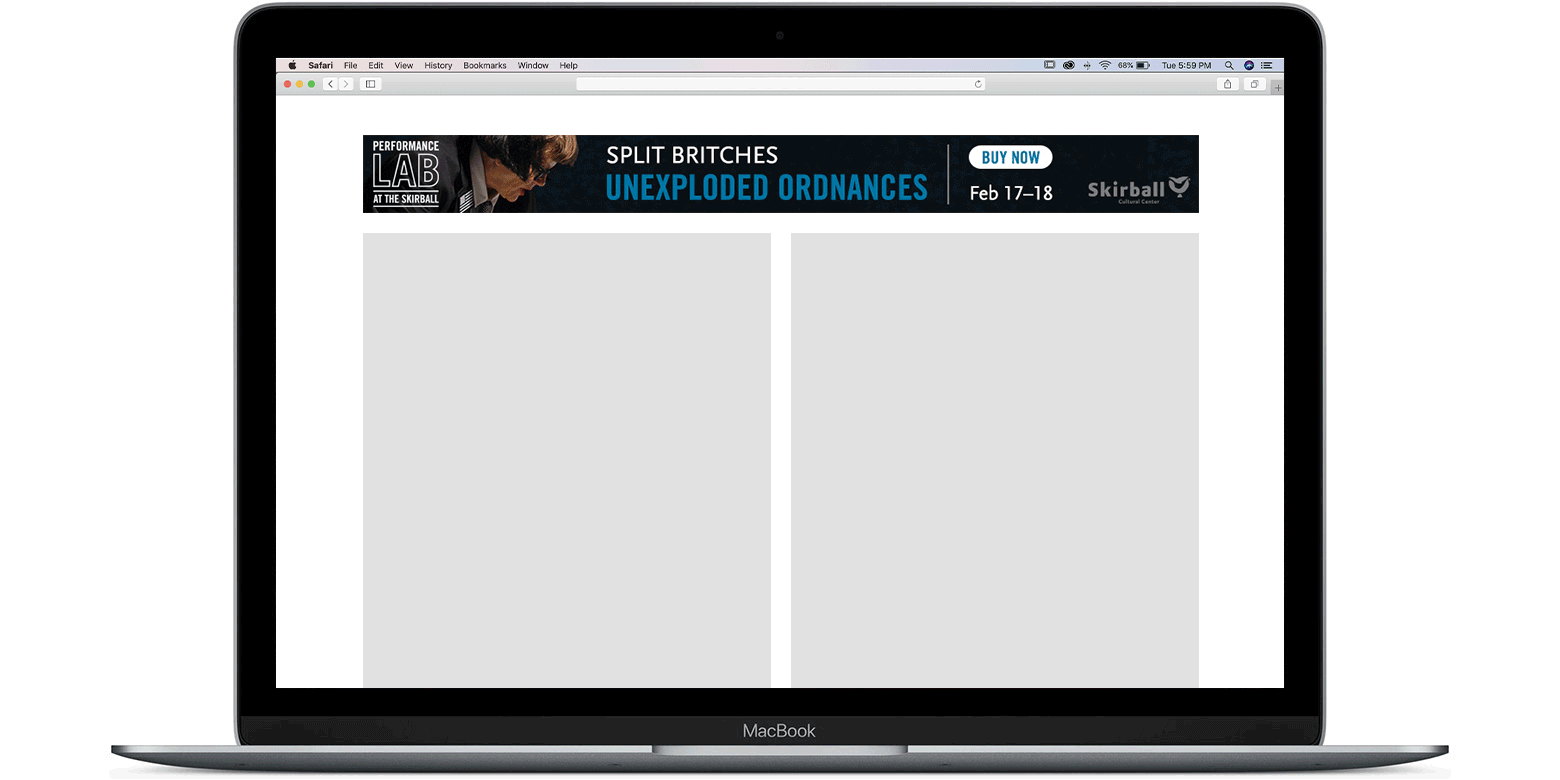Open the History menu

pos(438,65)
